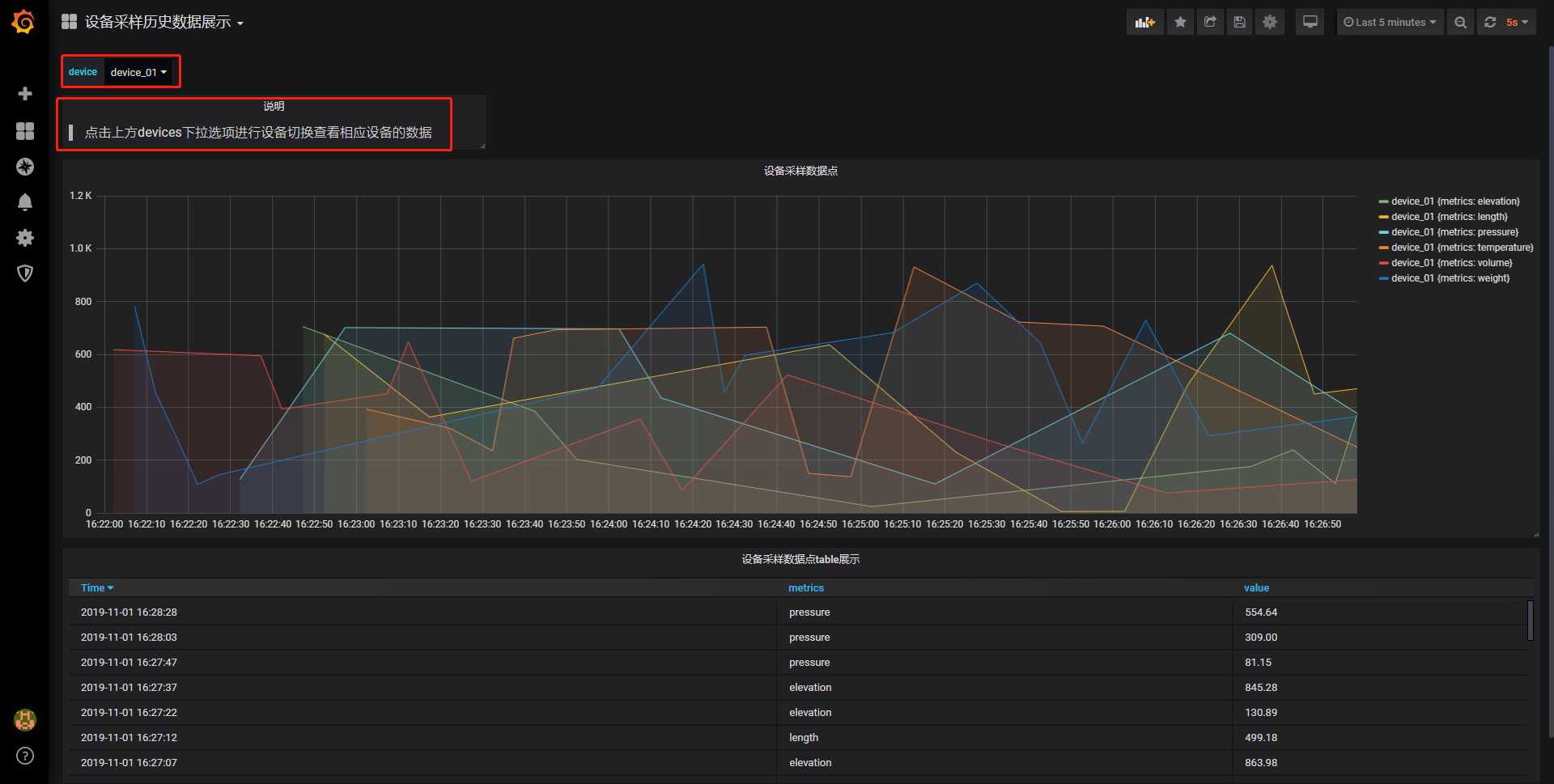Open the Last 5 minutes time picker
Viewport: 1554px width, 784px height.
1389,22
